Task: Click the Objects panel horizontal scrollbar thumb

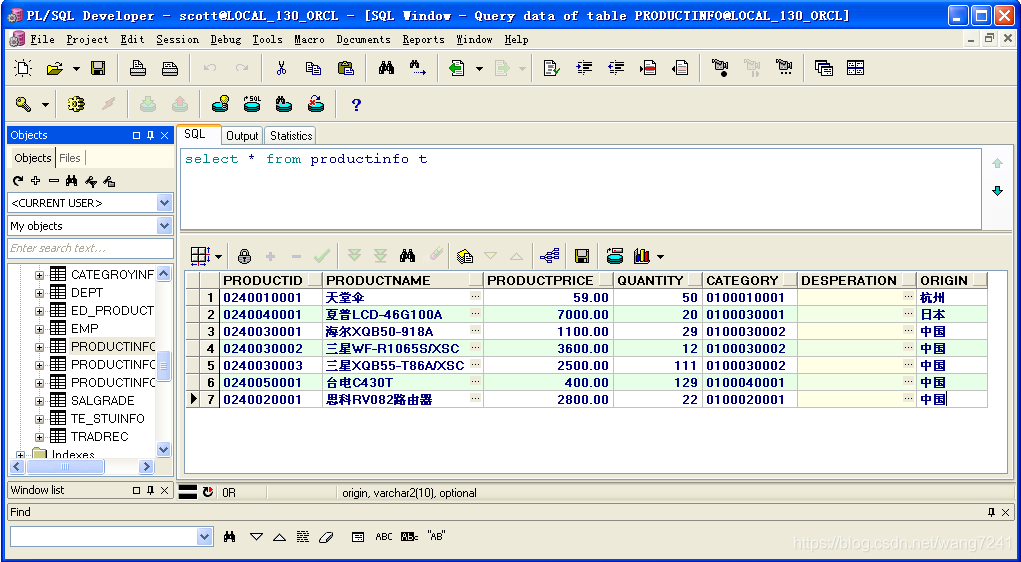Action: click(x=64, y=467)
